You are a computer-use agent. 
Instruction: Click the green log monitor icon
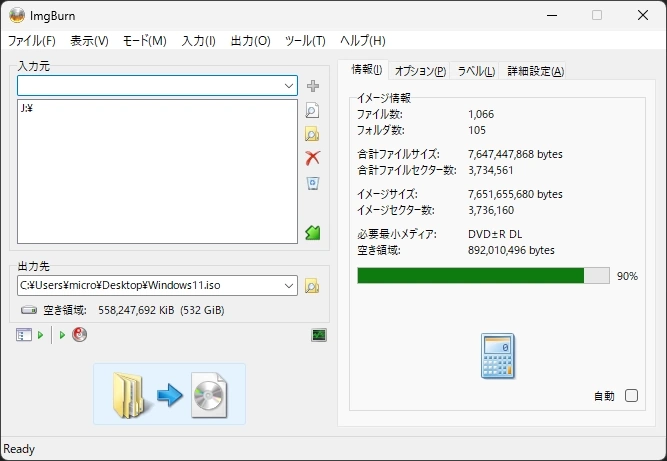tap(319, 335)
